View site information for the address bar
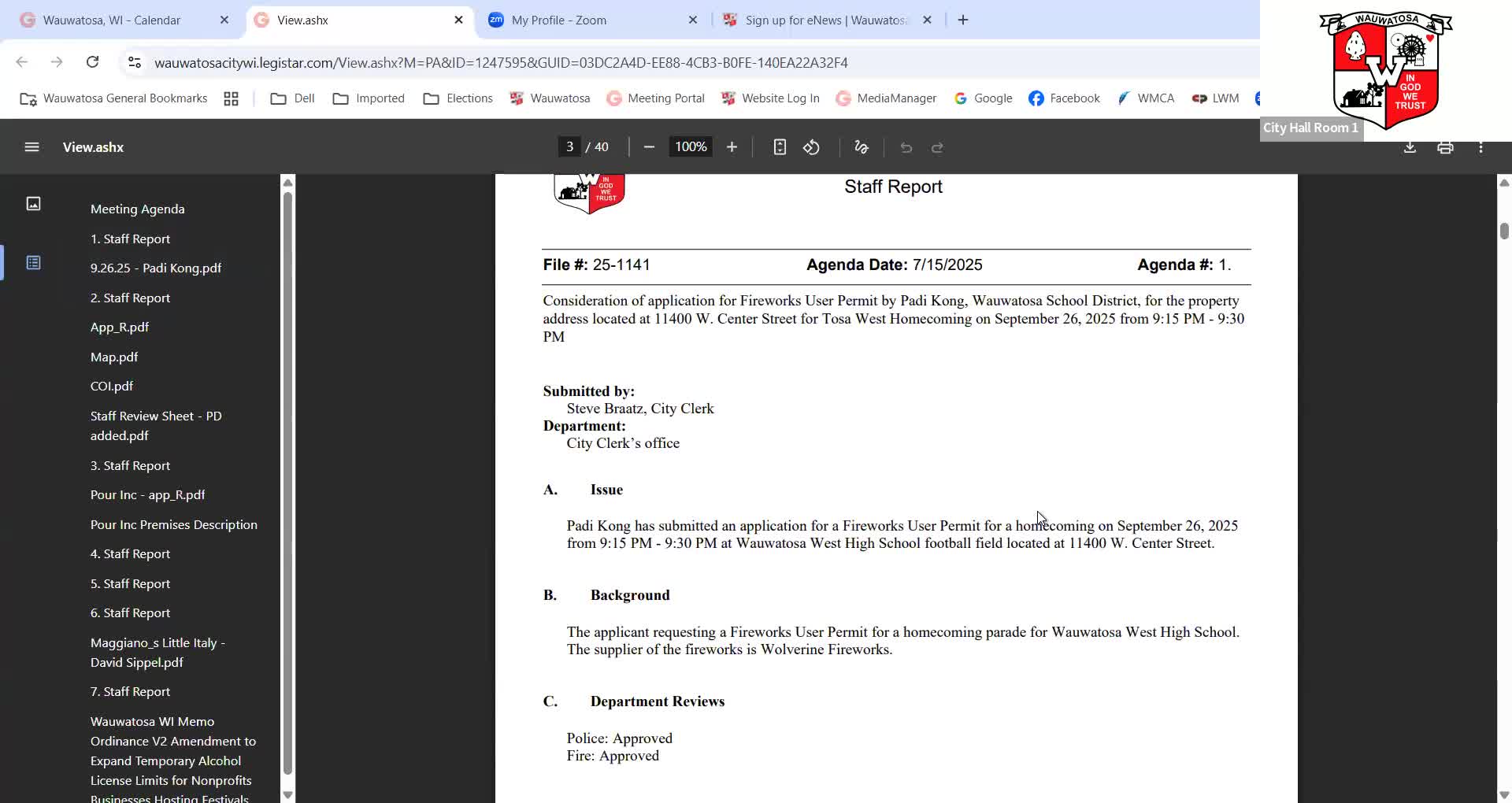1512x803 pixels. (135, 62)
